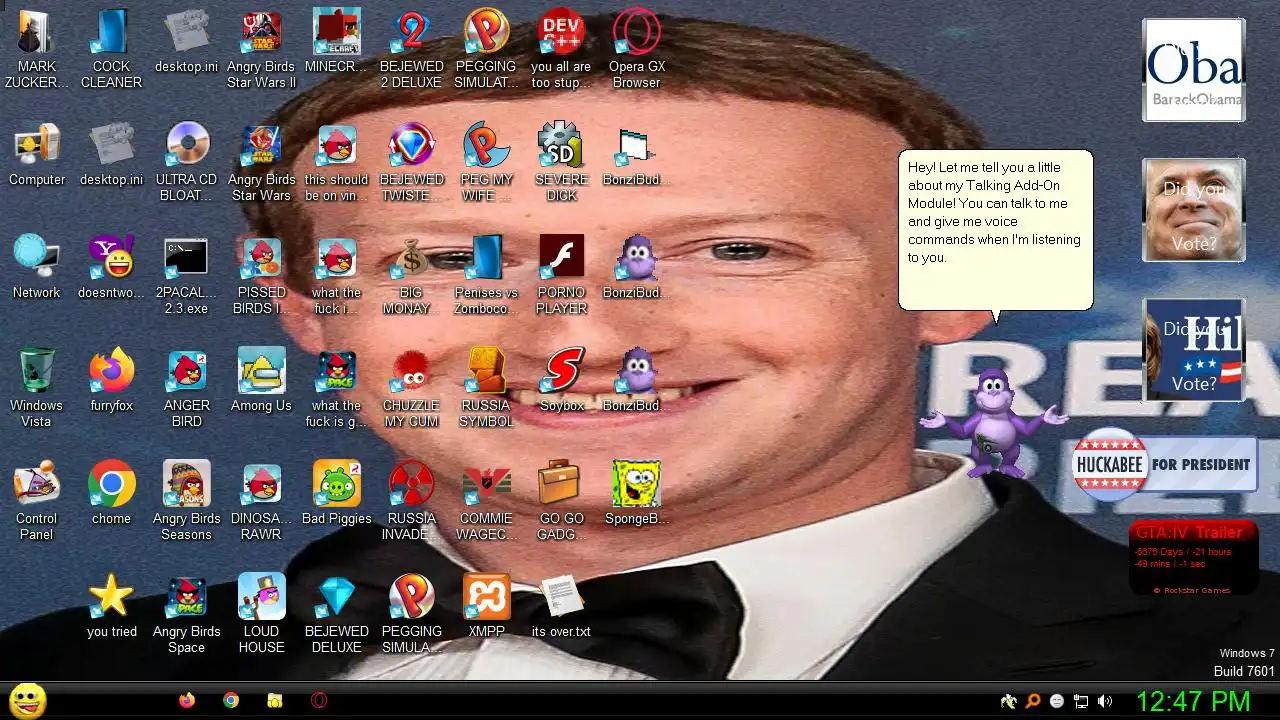Open the Control Panel desktop icon
This screenshot has height=720, width=1280.
[x=37, y=502]
